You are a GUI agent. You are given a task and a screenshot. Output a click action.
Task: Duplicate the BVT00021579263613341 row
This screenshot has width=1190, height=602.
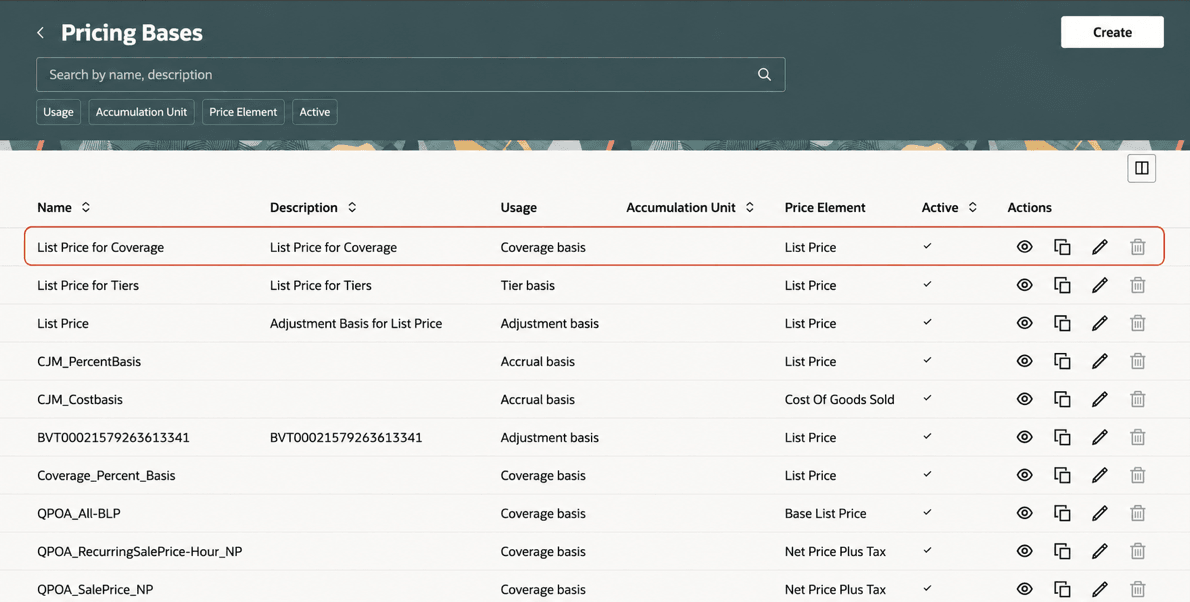point(1062,437)
